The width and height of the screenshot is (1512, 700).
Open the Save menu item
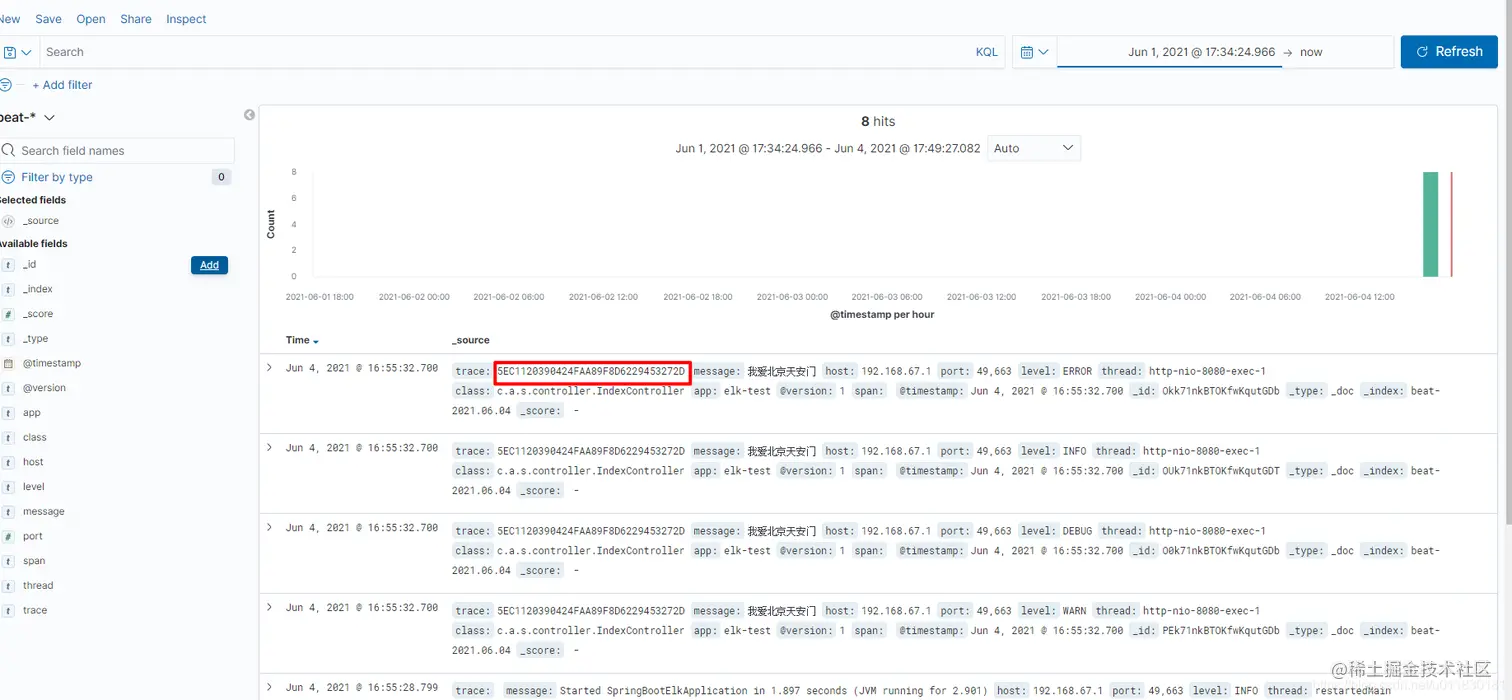click(x=48, y=19)
